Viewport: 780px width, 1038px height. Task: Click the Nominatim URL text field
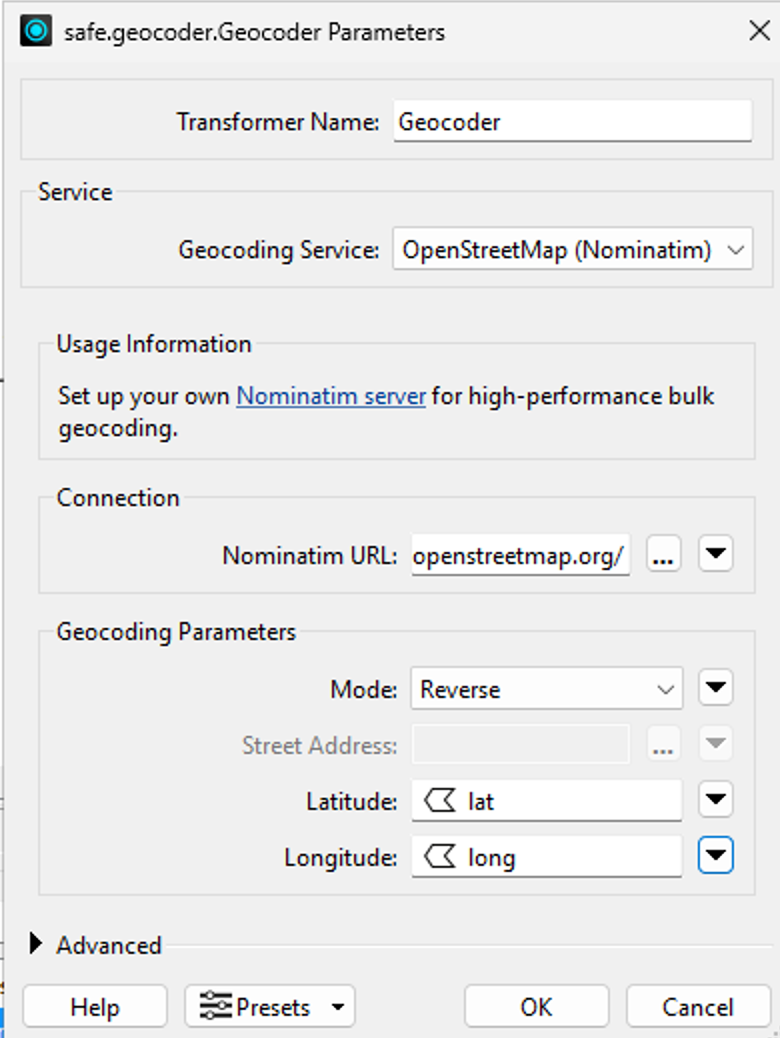click(520, 555)
